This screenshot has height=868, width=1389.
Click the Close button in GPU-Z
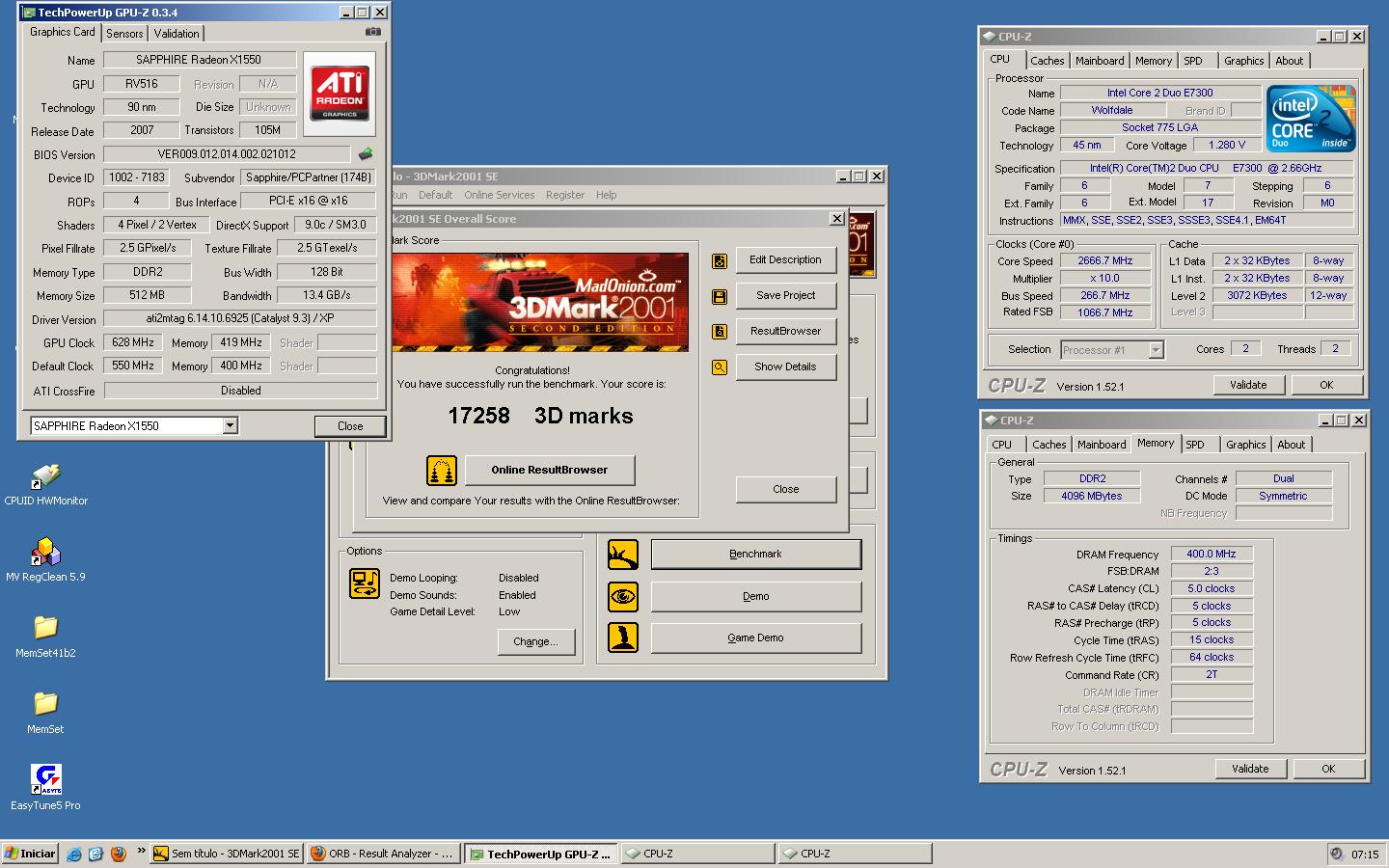coord(350,426)
